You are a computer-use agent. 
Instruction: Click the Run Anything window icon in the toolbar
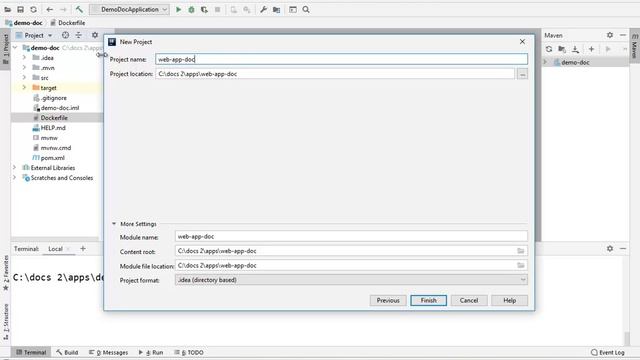(293, 9)
